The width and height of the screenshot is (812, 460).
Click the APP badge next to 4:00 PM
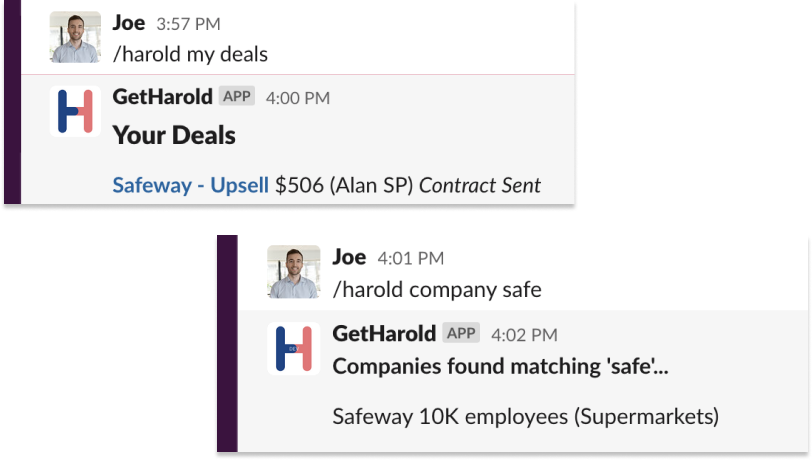[237, 97]
